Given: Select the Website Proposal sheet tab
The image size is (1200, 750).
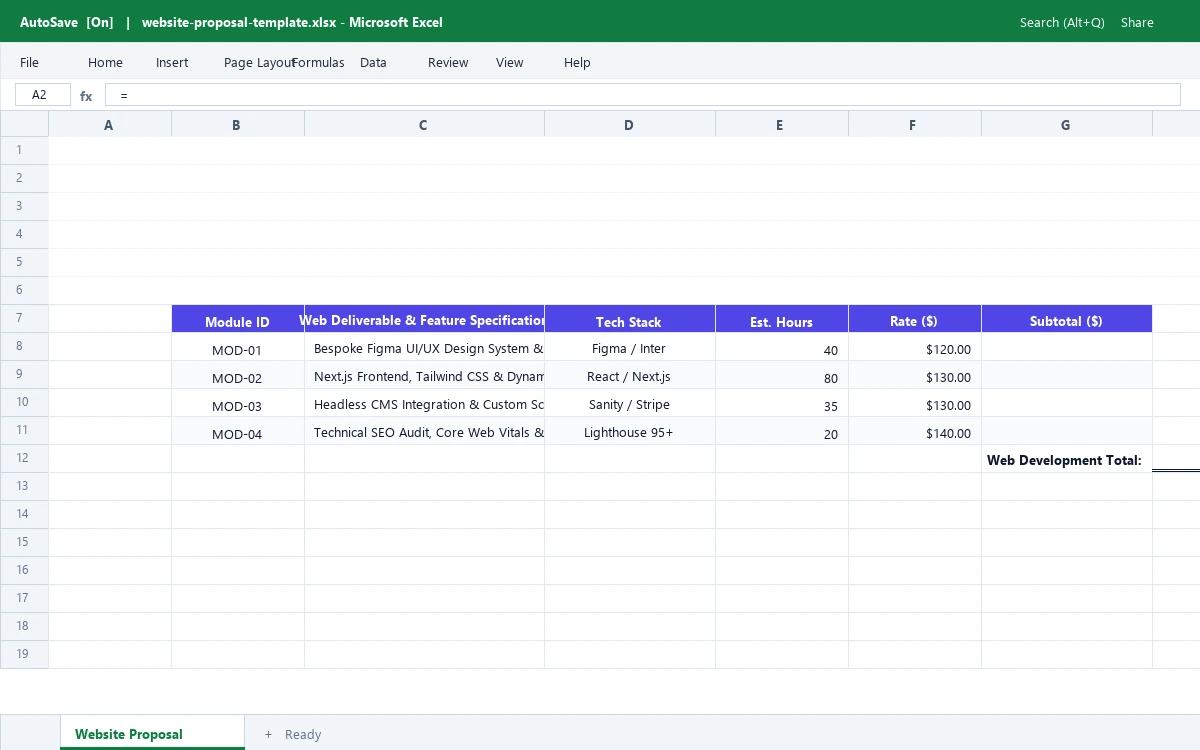Looking at the screenshot, I should click(152, 733).
